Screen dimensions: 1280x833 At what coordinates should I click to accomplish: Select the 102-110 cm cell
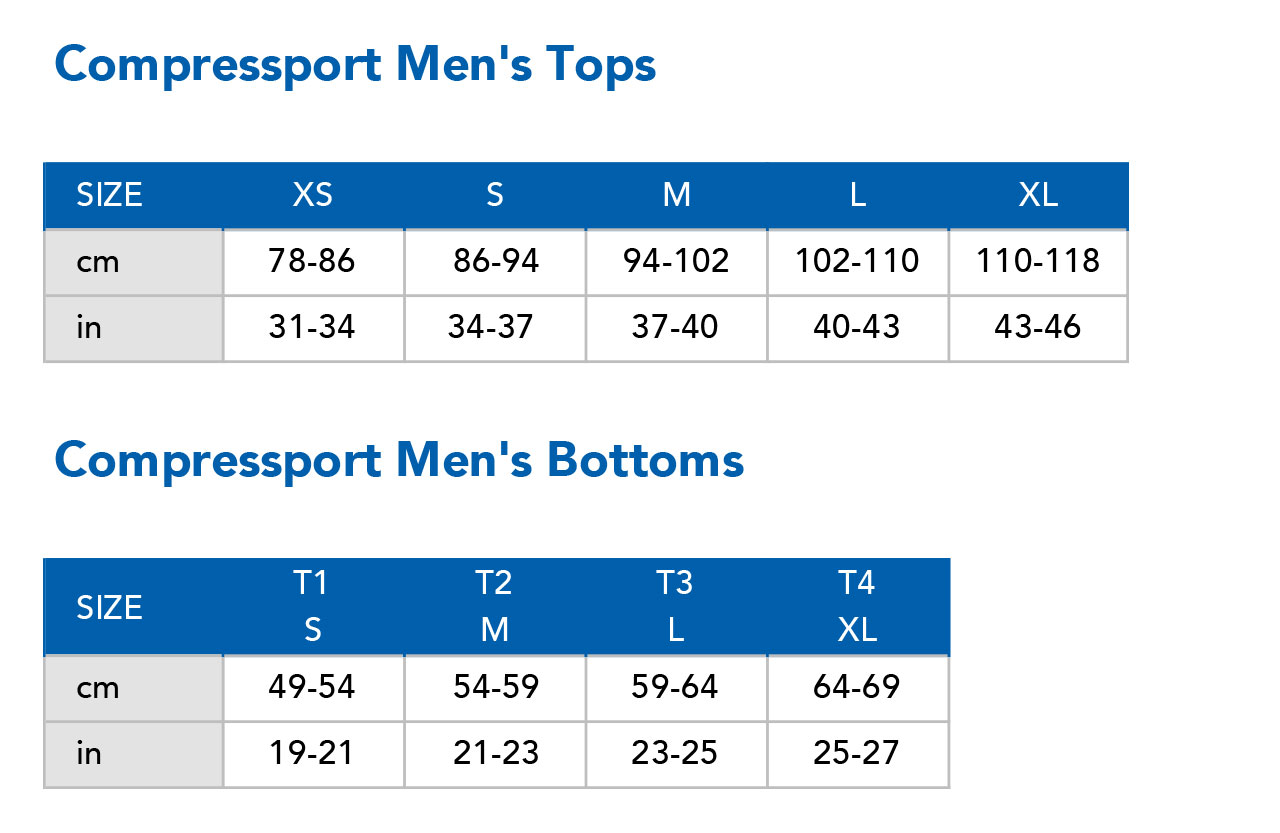point(857,262)
